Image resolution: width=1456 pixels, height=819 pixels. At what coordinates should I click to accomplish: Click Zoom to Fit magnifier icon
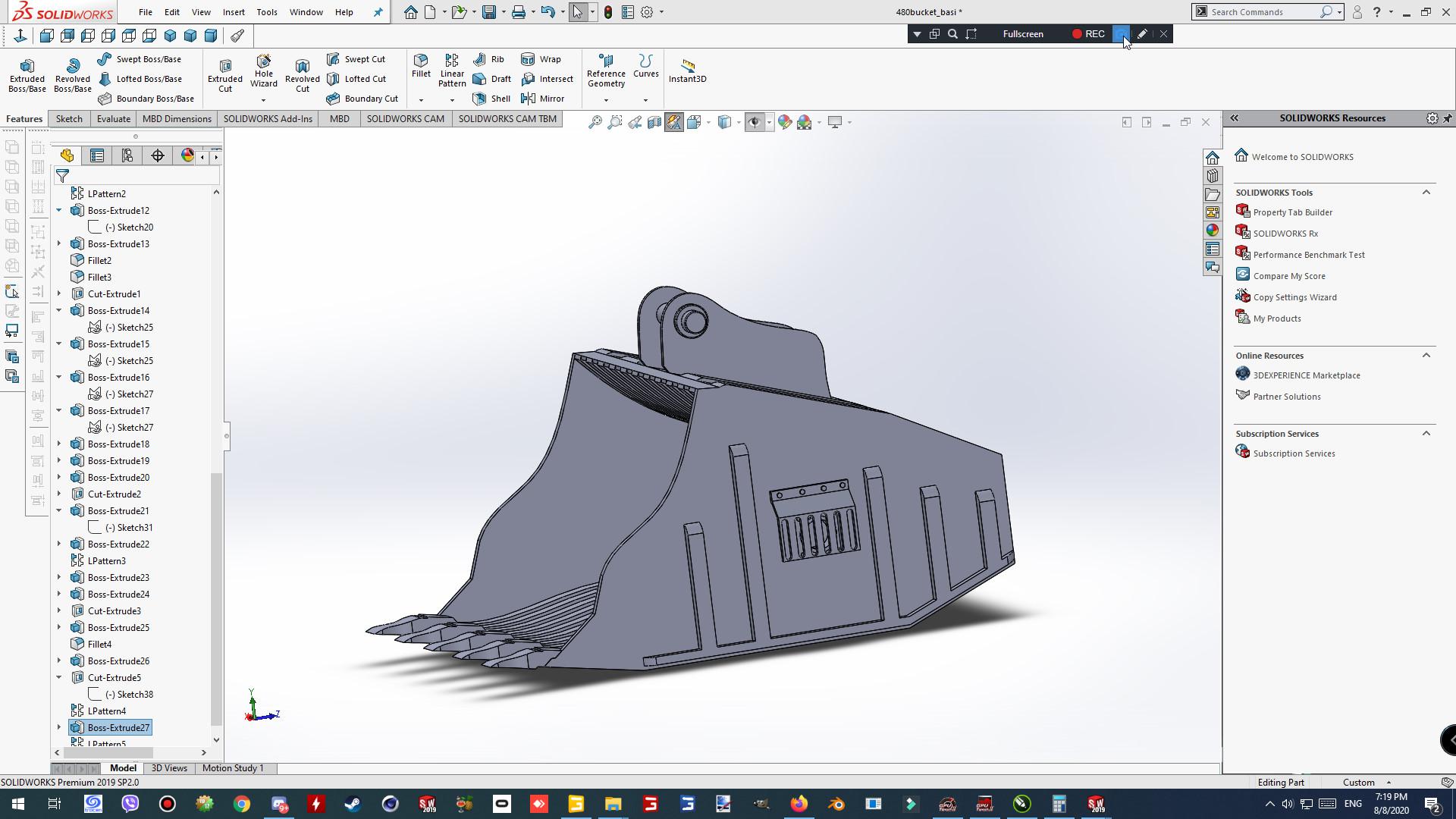click(x=595, y=122)
